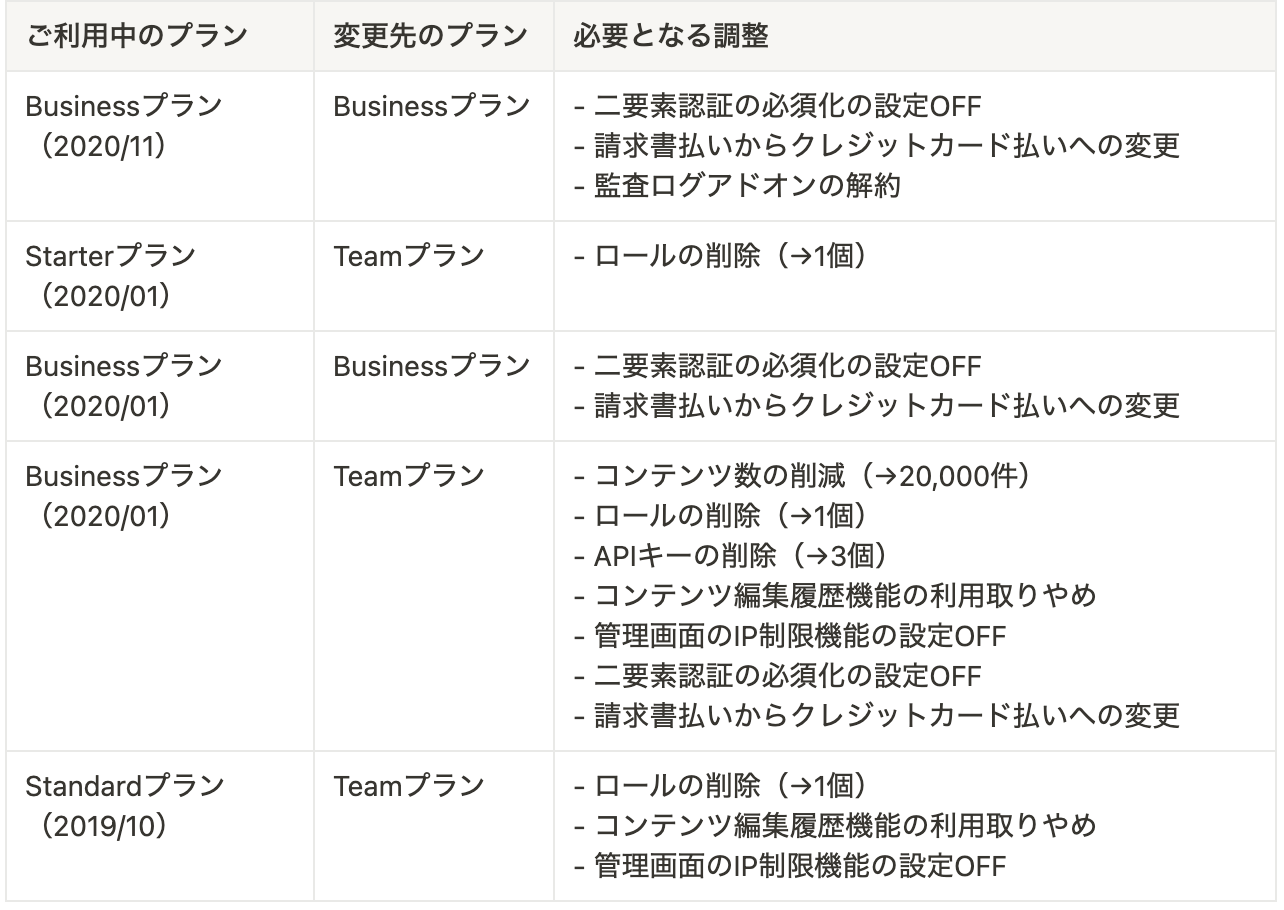Click ロールの削除（→1個） in the Standardプラン row
1284x910 pixels.
718,786
